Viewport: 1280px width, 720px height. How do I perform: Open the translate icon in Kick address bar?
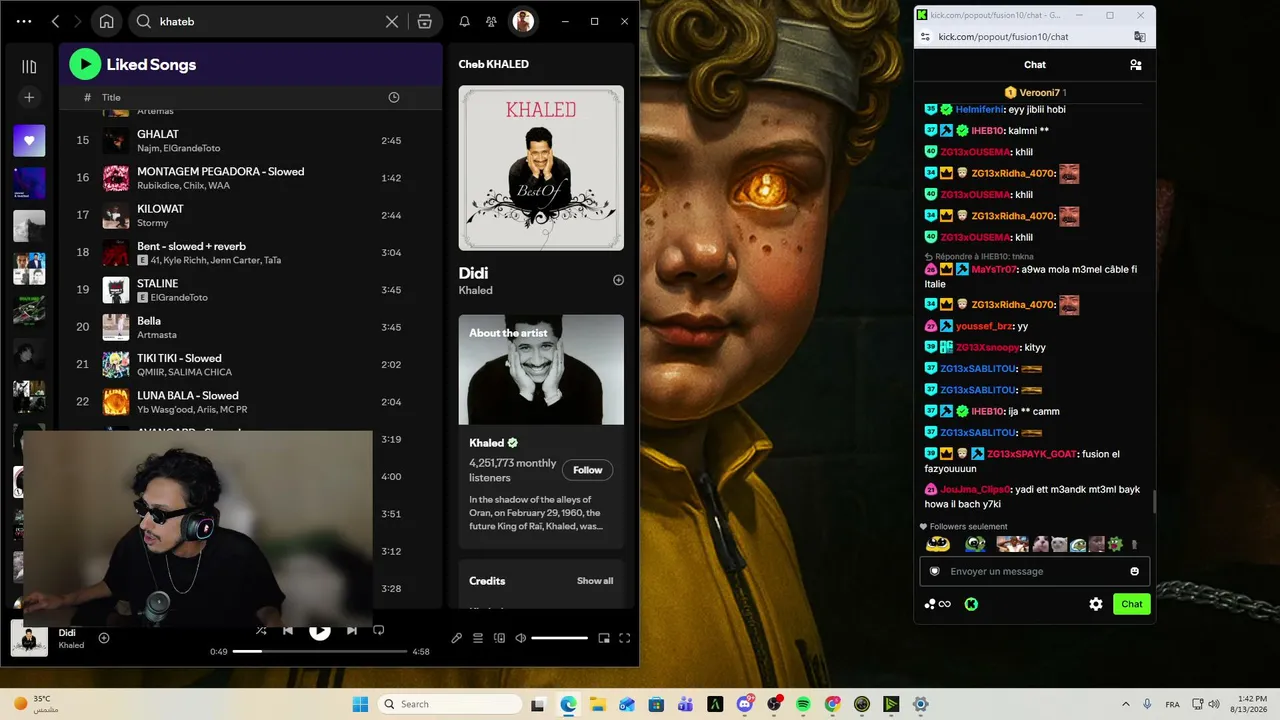(1139, 37)
